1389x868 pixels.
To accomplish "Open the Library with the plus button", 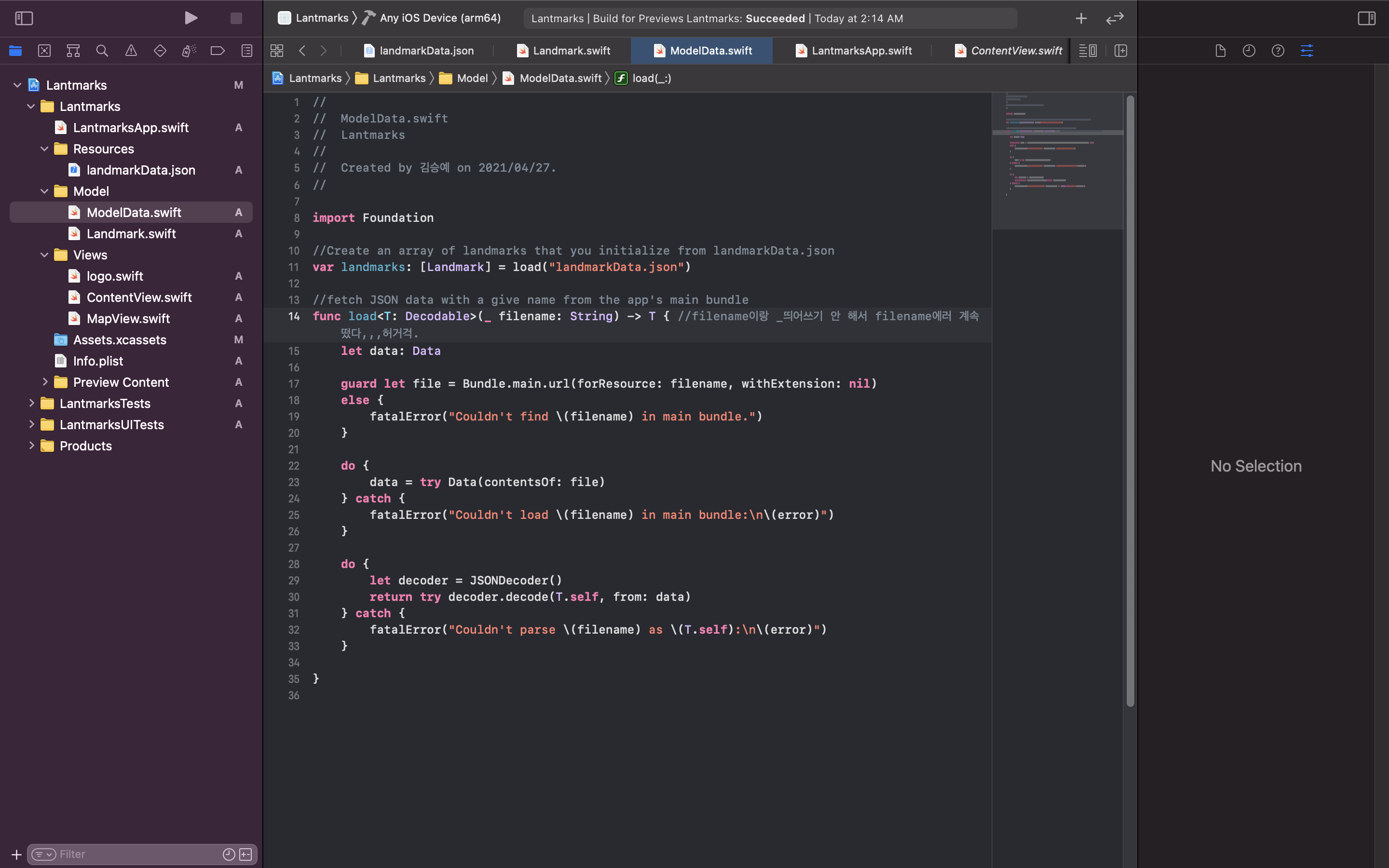I will 1081,18.
